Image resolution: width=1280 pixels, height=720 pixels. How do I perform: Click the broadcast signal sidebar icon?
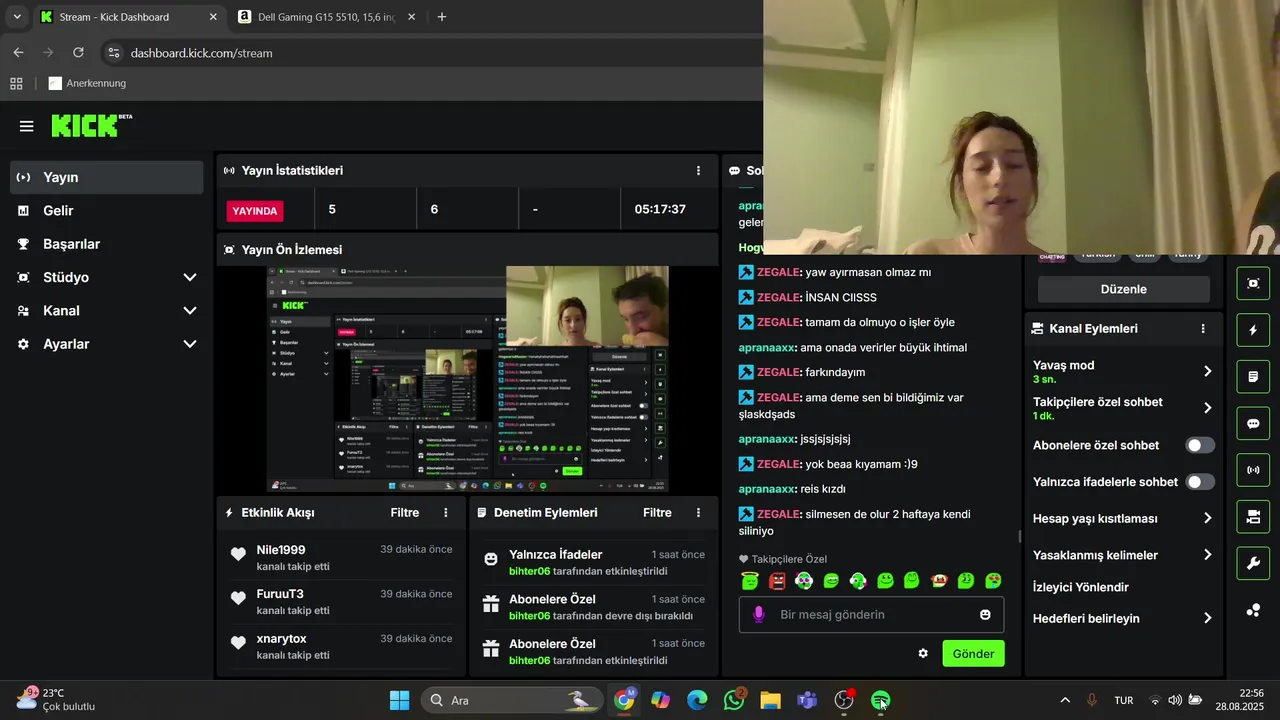pyautogui.click(x=1253, y=470)
